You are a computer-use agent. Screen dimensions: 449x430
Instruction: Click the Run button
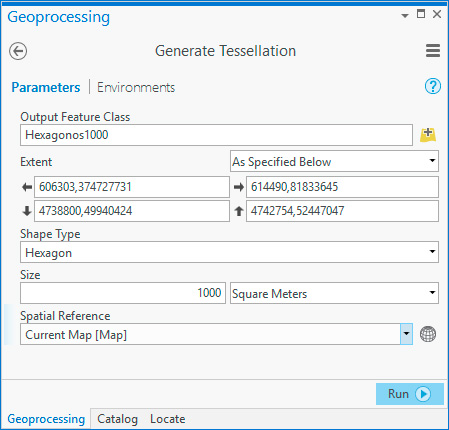point(410,394)
